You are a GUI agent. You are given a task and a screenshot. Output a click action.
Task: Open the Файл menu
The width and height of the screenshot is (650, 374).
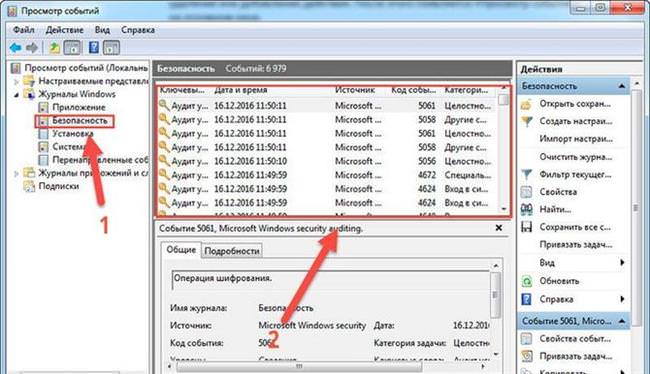coord(24,30)
